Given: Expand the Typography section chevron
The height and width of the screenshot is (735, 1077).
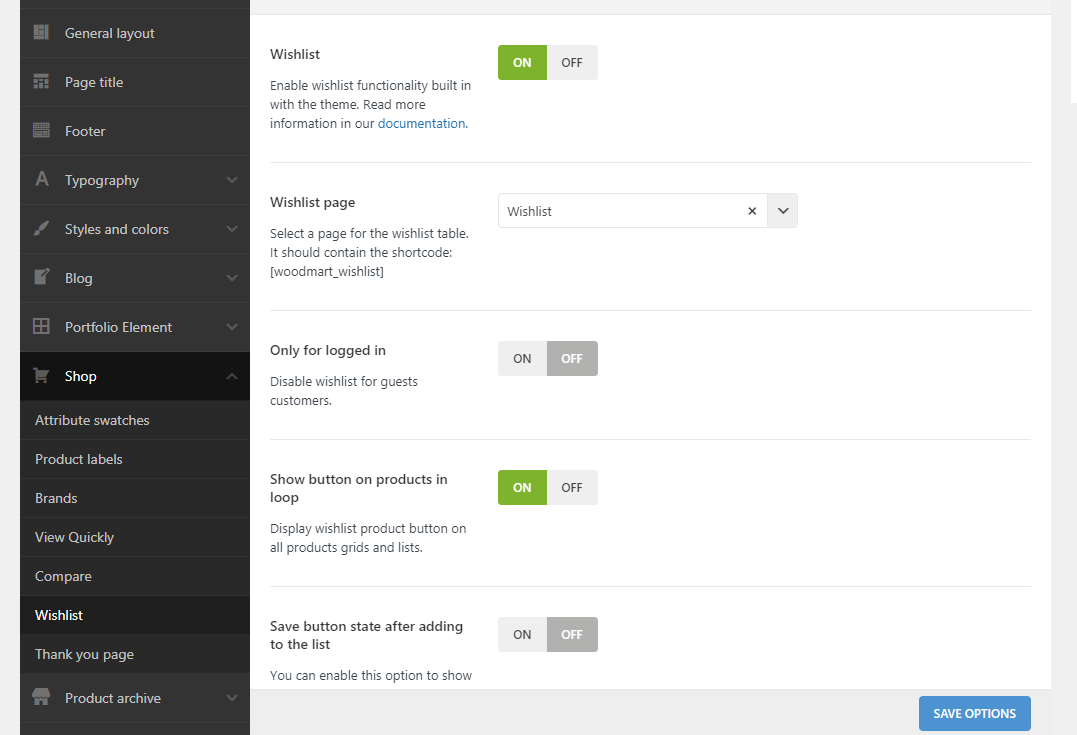Looking at the screenshot, I should click(x=232, y=180).
